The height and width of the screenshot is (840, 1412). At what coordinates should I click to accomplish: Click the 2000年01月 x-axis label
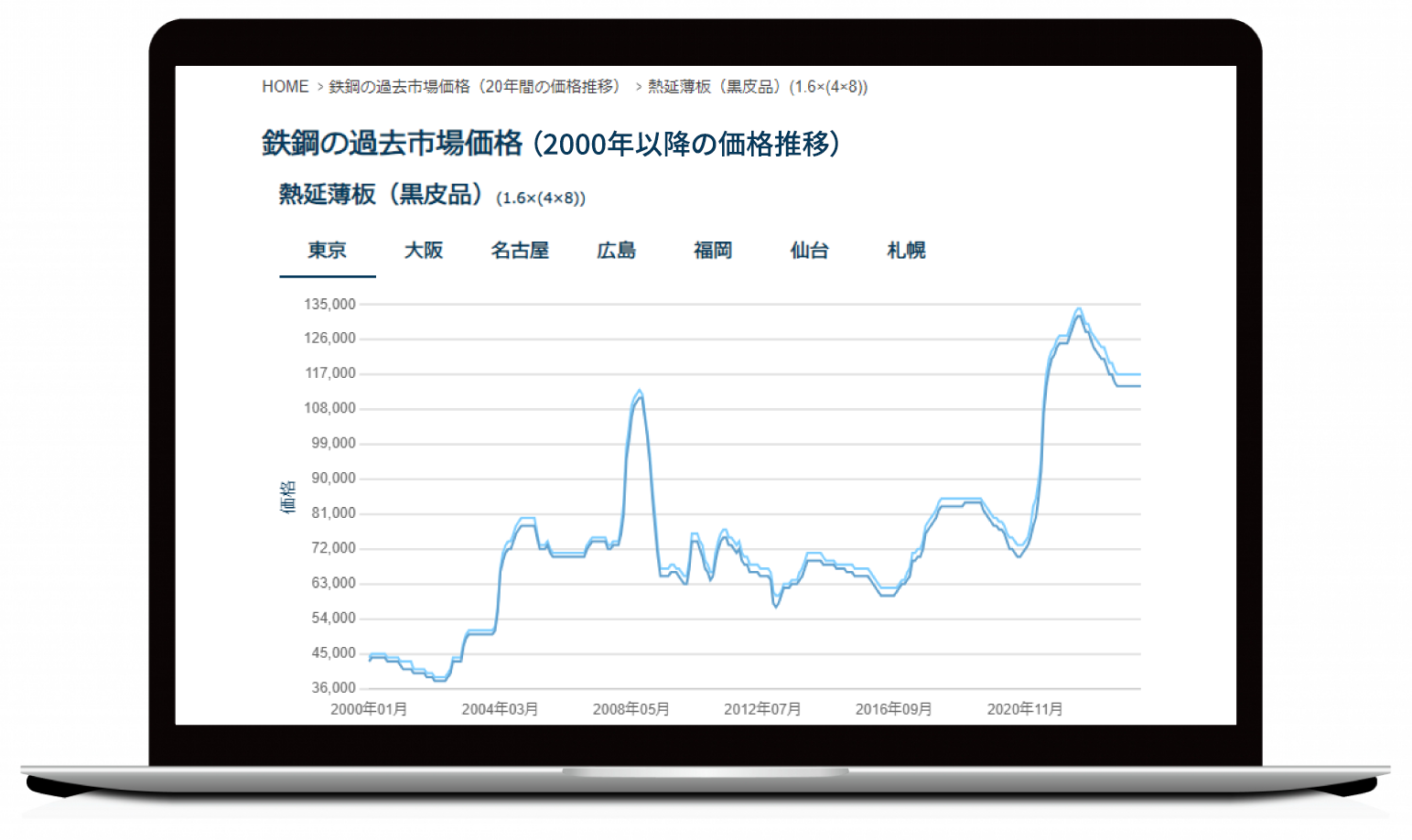(x=369, y=709)
